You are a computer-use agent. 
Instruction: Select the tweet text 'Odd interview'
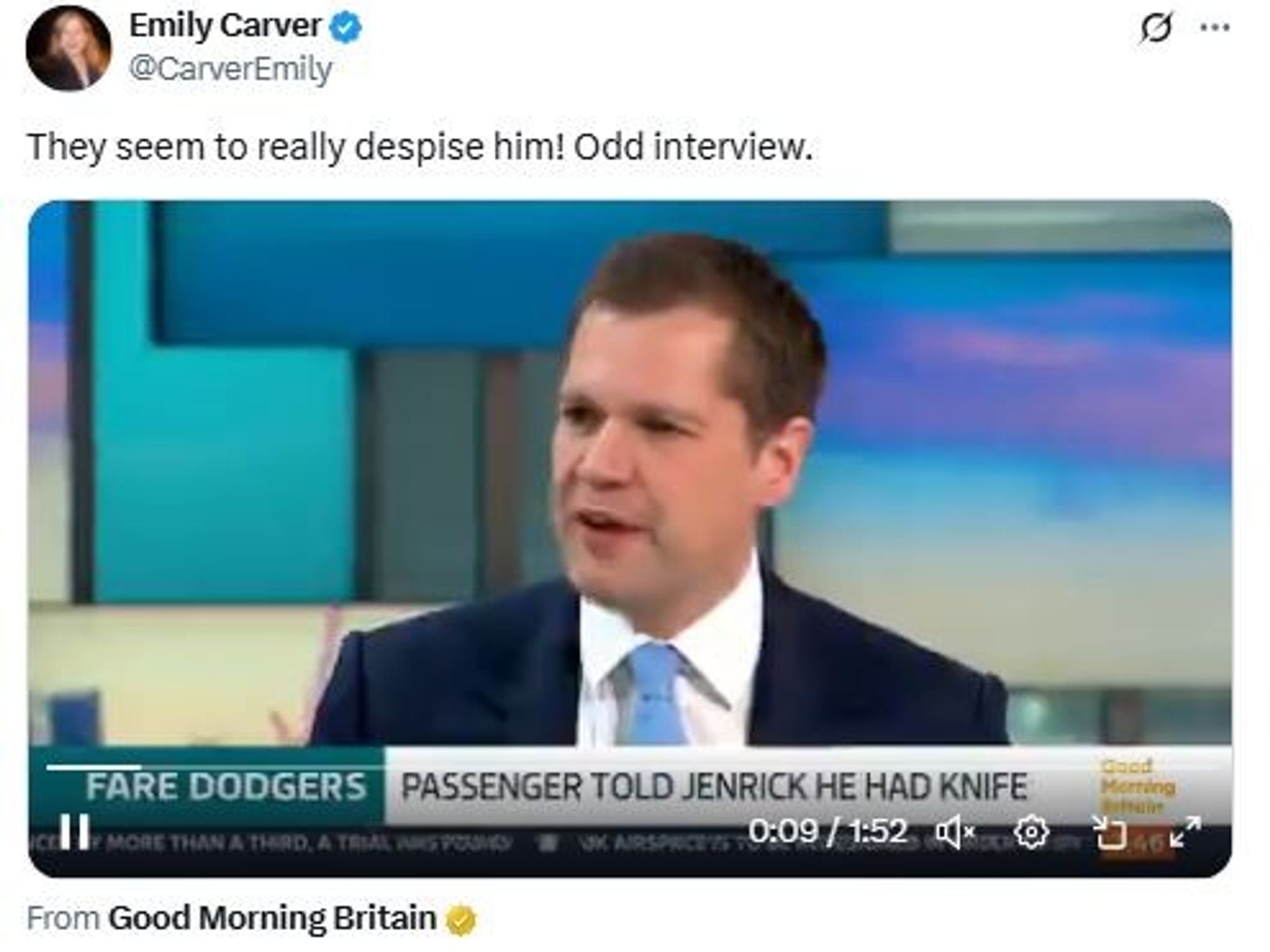pos(693,147)
